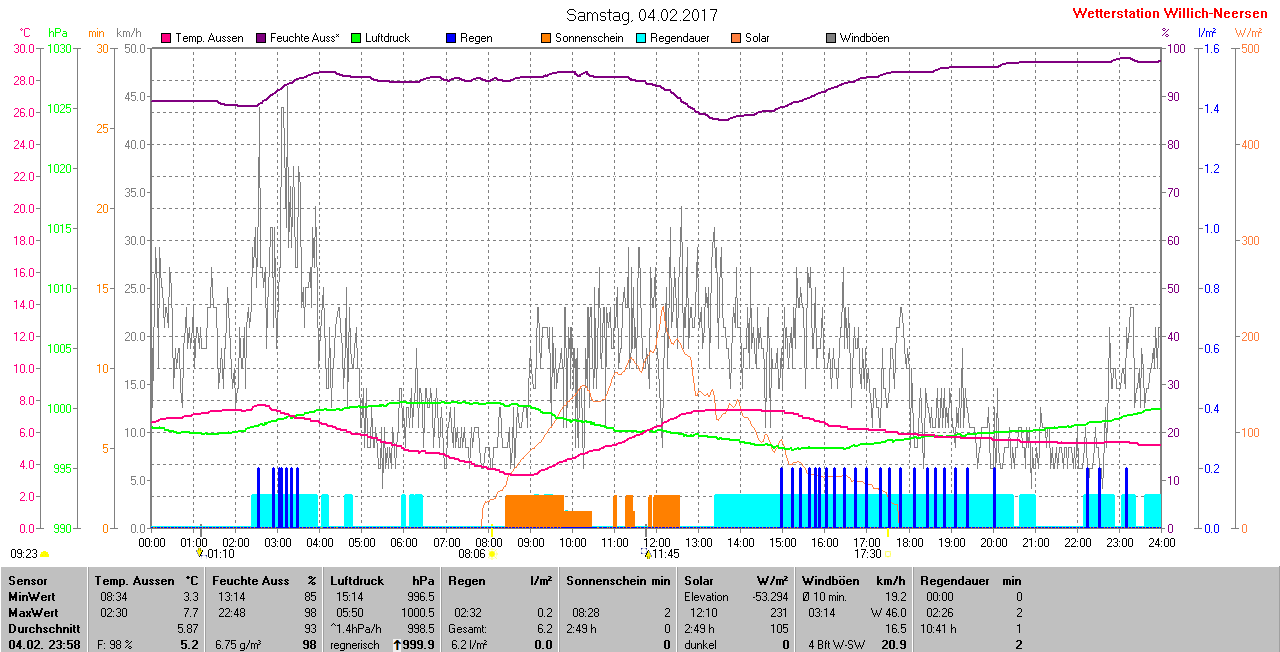Click the '1.6' l/m² axis label
The image size is (1280, 652).
coord(1211,48)
